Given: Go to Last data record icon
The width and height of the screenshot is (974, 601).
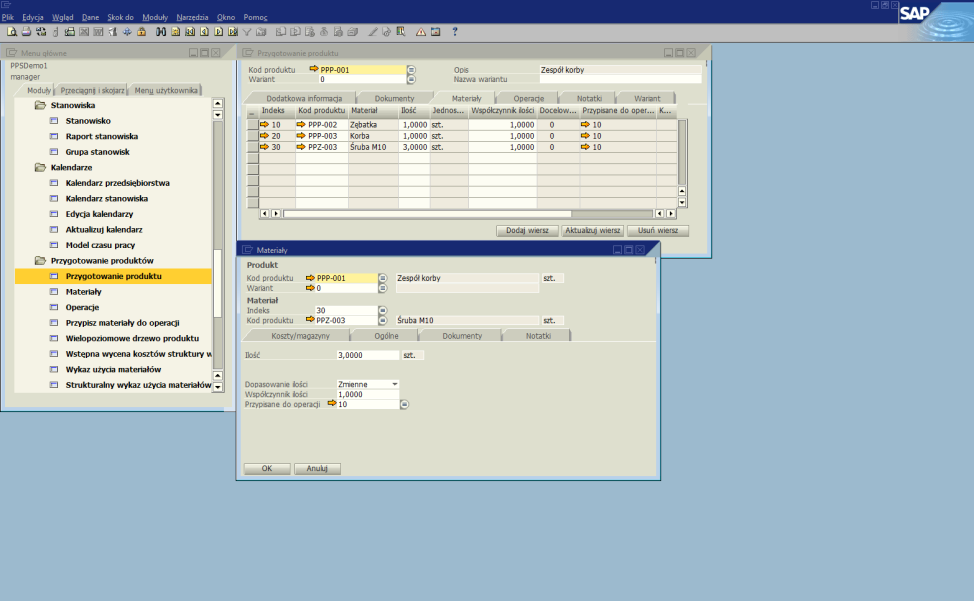Looking at the screenshot, I should pyautogui.click(x=233, y=32).
